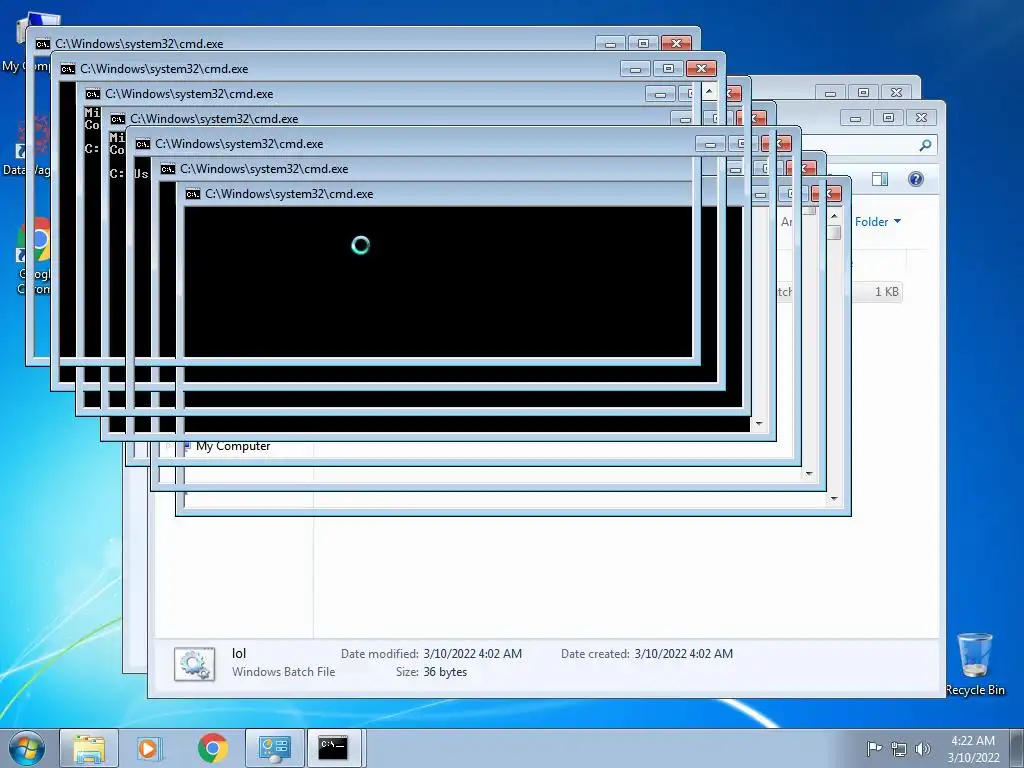Image resolution: width=1024 pixels, height=768 pixels.
Task: Open the network tray icon
Action: pyautogui.click(x=899, y=748)
